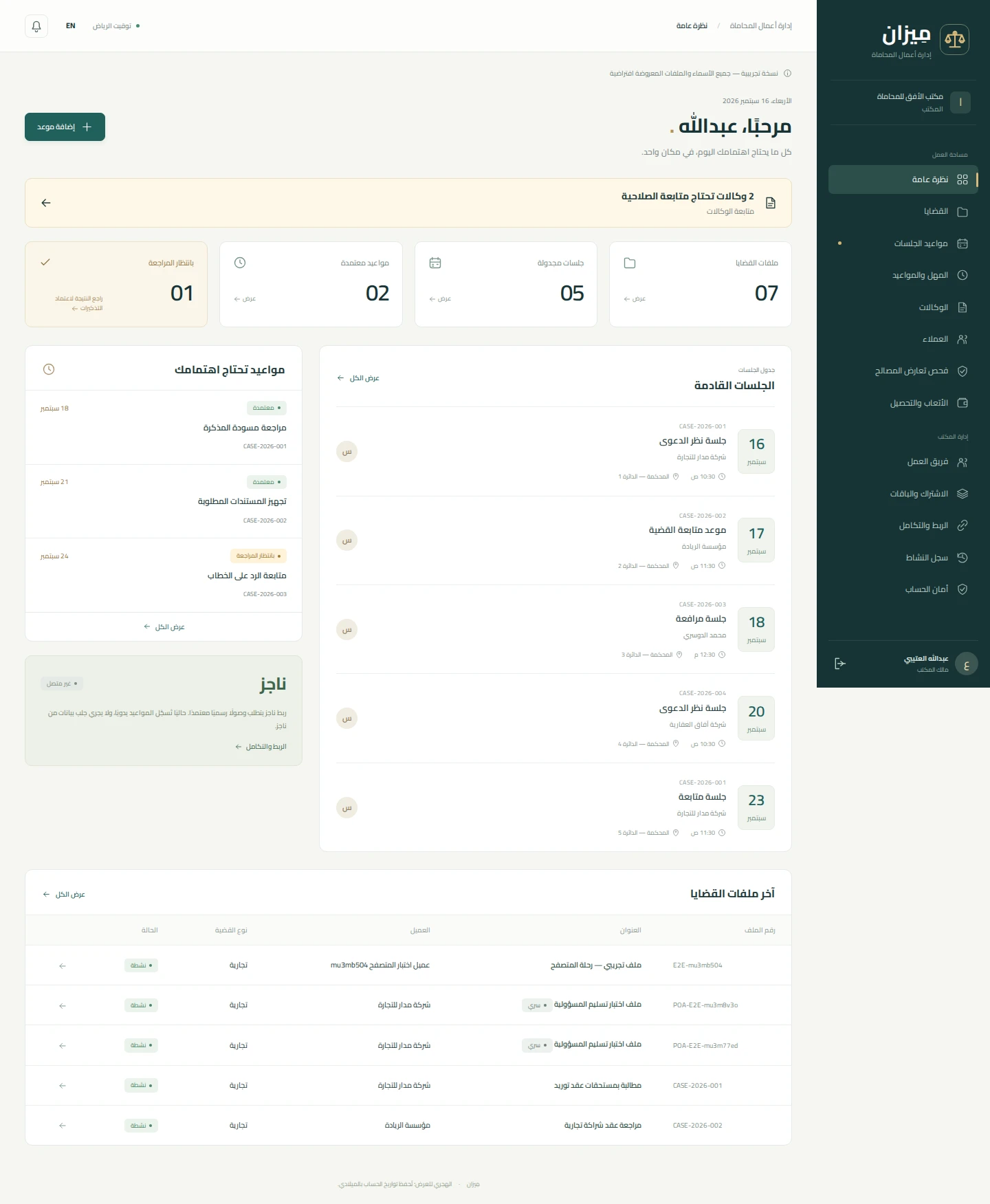Open the مراجعة مسودة المذكرة appointment

coord(164,428)
